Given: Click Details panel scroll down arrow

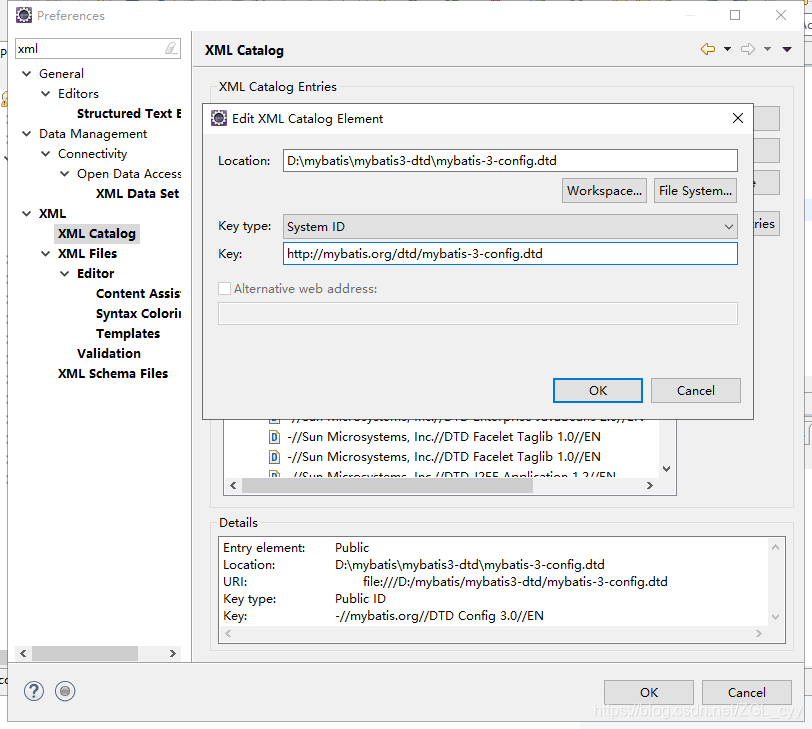Looking at the screenshot, I should point(775,617).
